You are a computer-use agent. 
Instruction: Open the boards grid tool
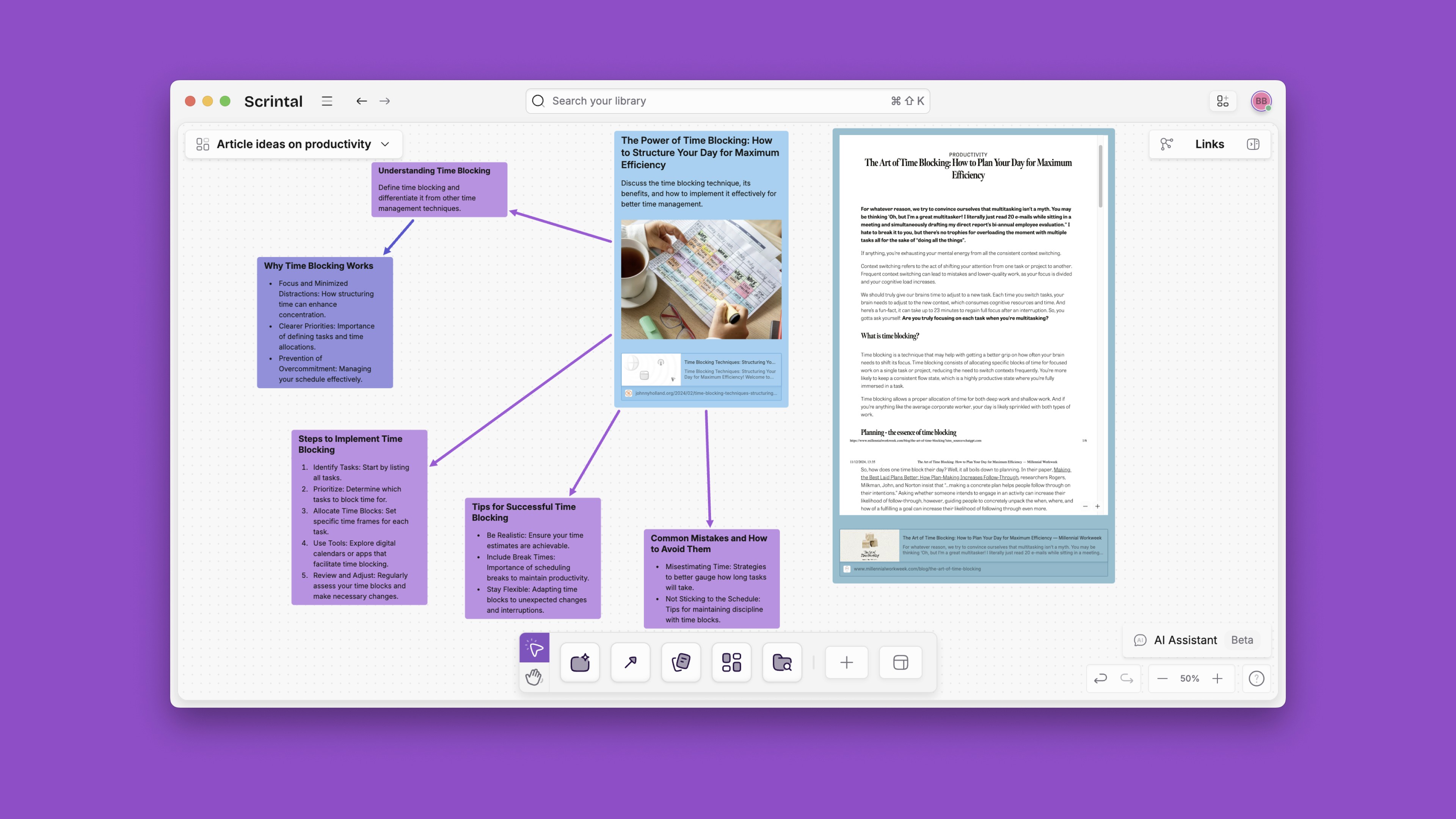coord(731,662)
